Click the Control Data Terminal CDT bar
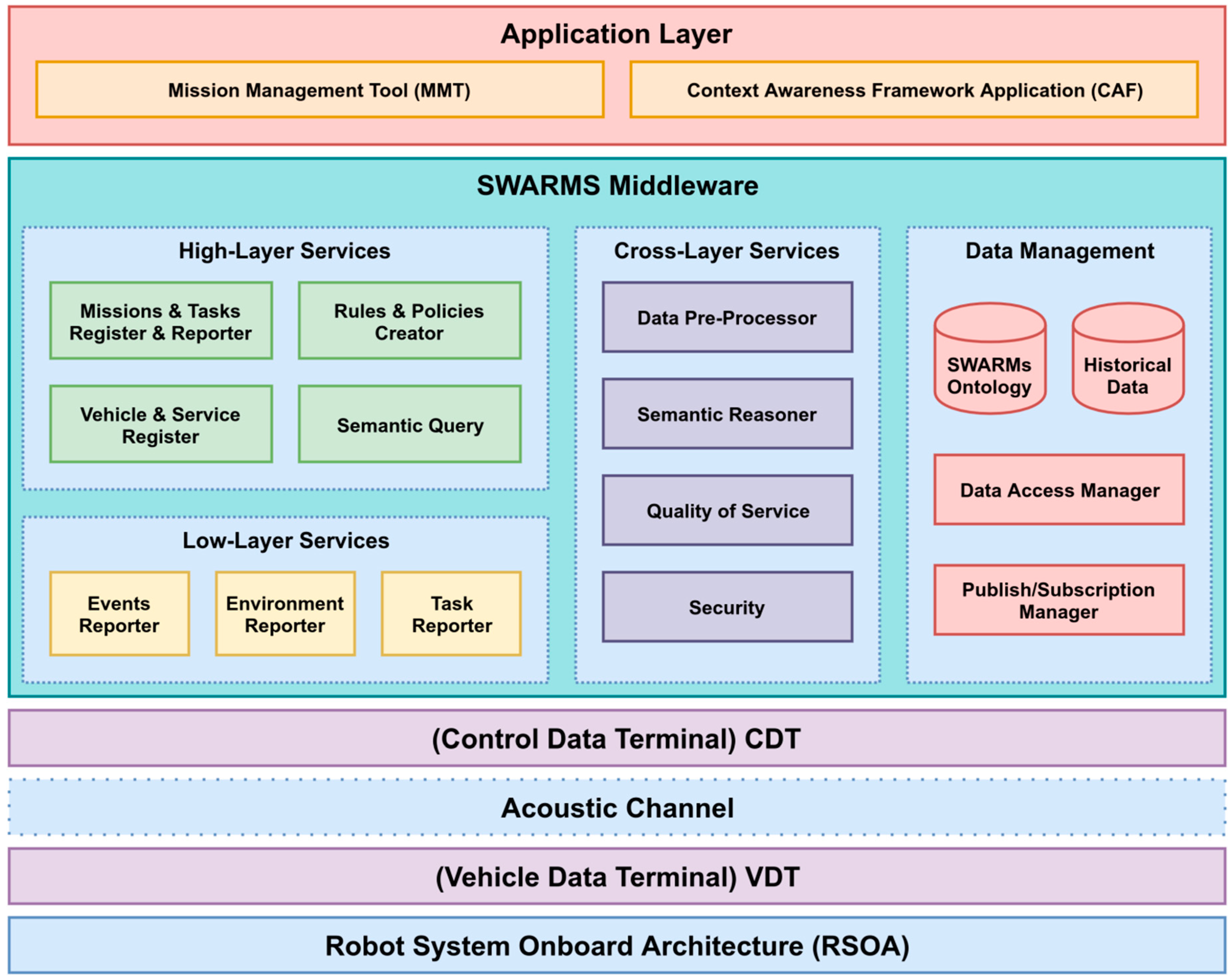This screenshot has height=980, width=1232. 616,738
